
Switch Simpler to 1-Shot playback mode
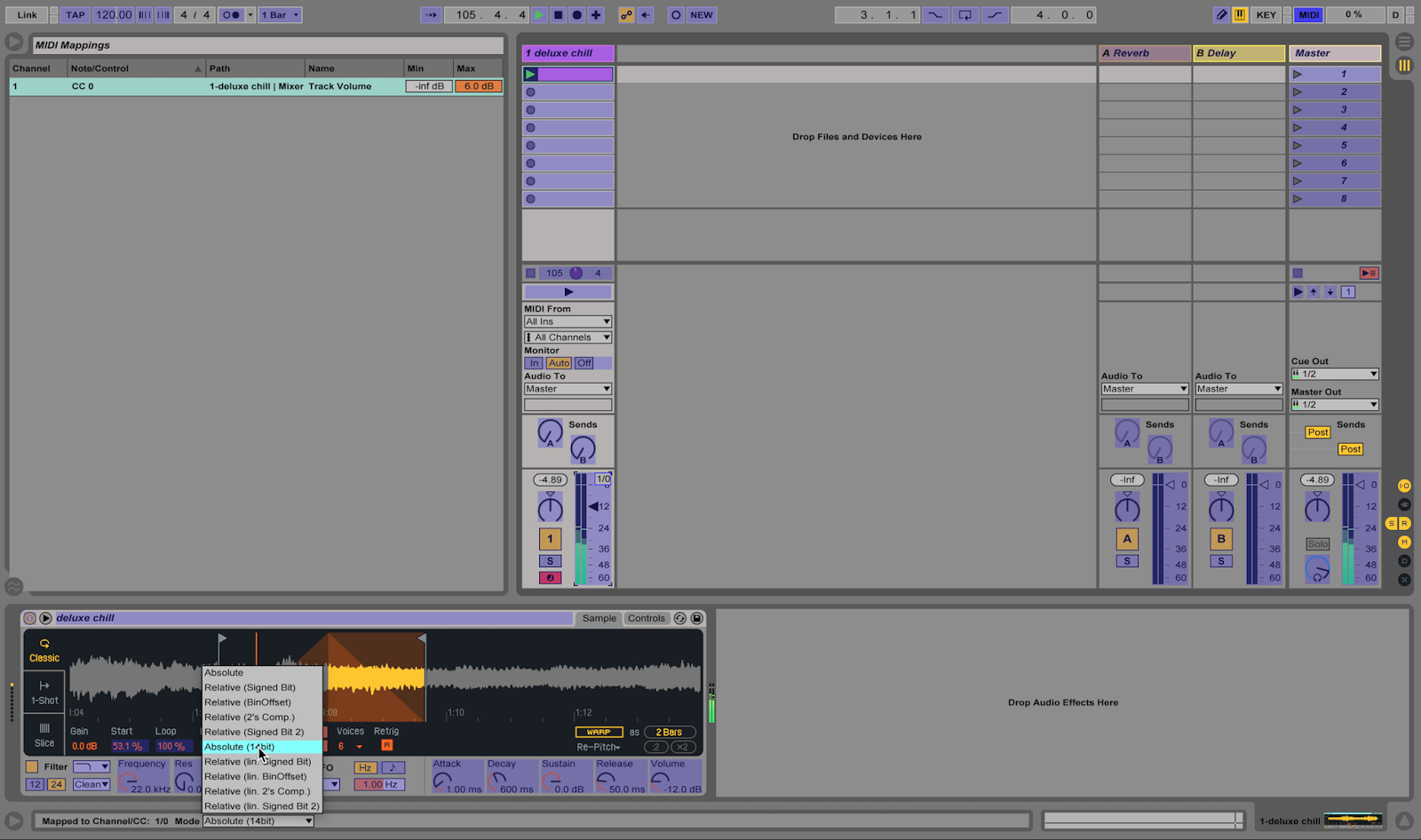pyautogui.click(x=44, y=692)
